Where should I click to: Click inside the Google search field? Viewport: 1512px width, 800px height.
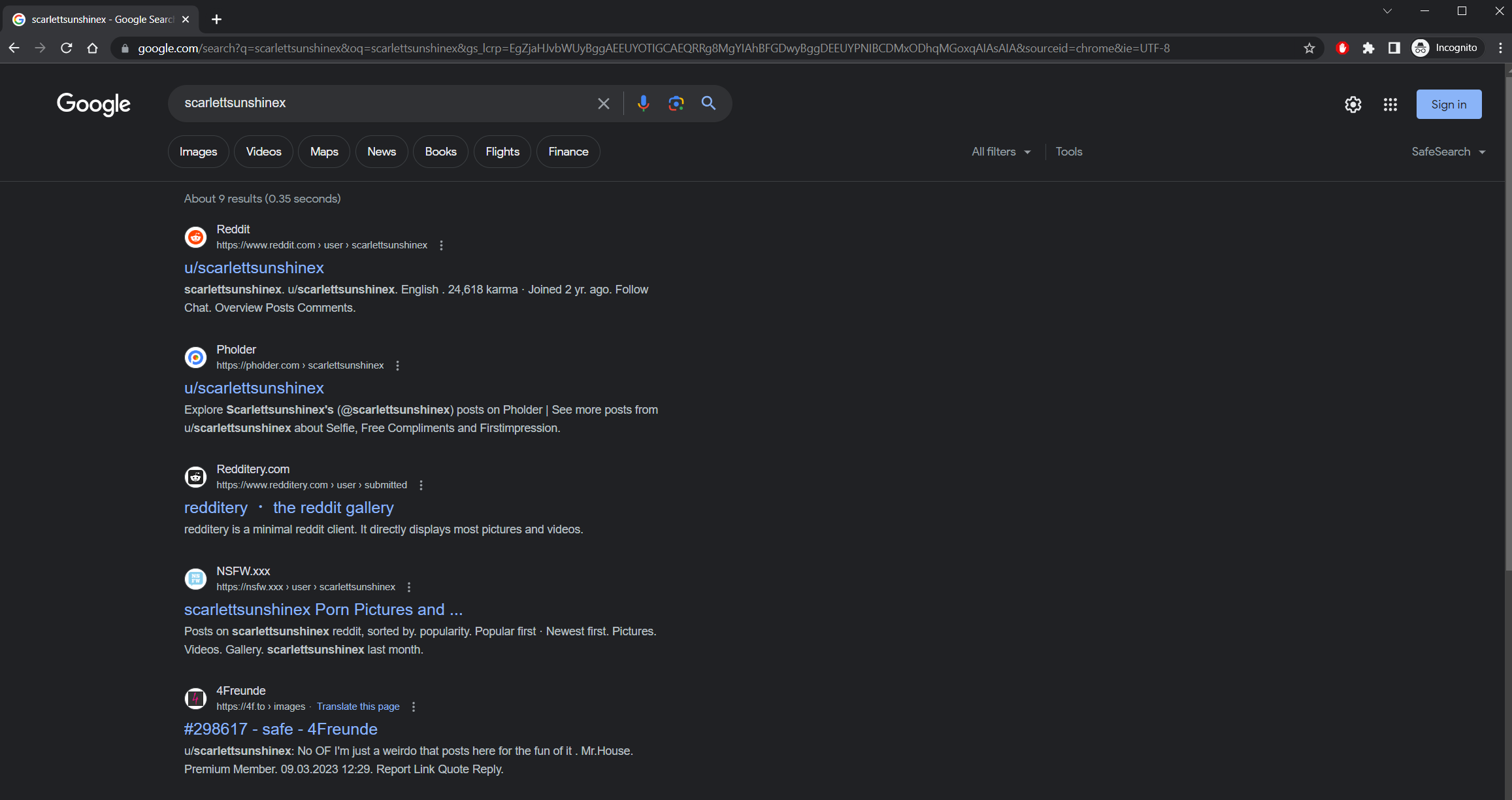pyautogui.click(x=386, y=103)
